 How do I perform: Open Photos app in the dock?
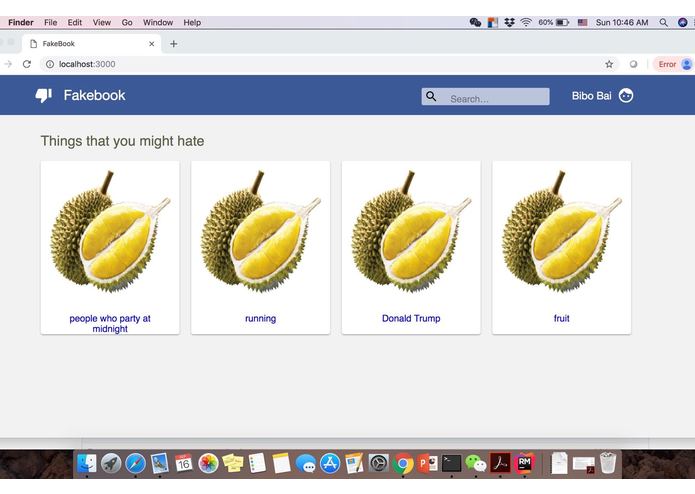pos(208,463)
